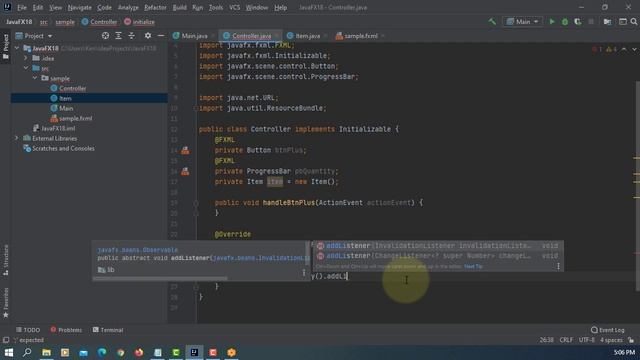Collapse the JavaFX18 project root node

pos(17,48)
